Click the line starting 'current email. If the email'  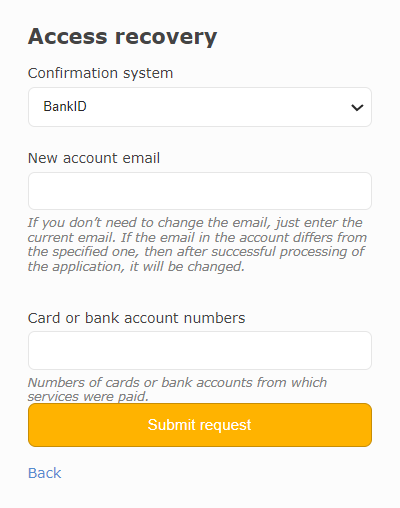tap(197, 237)
